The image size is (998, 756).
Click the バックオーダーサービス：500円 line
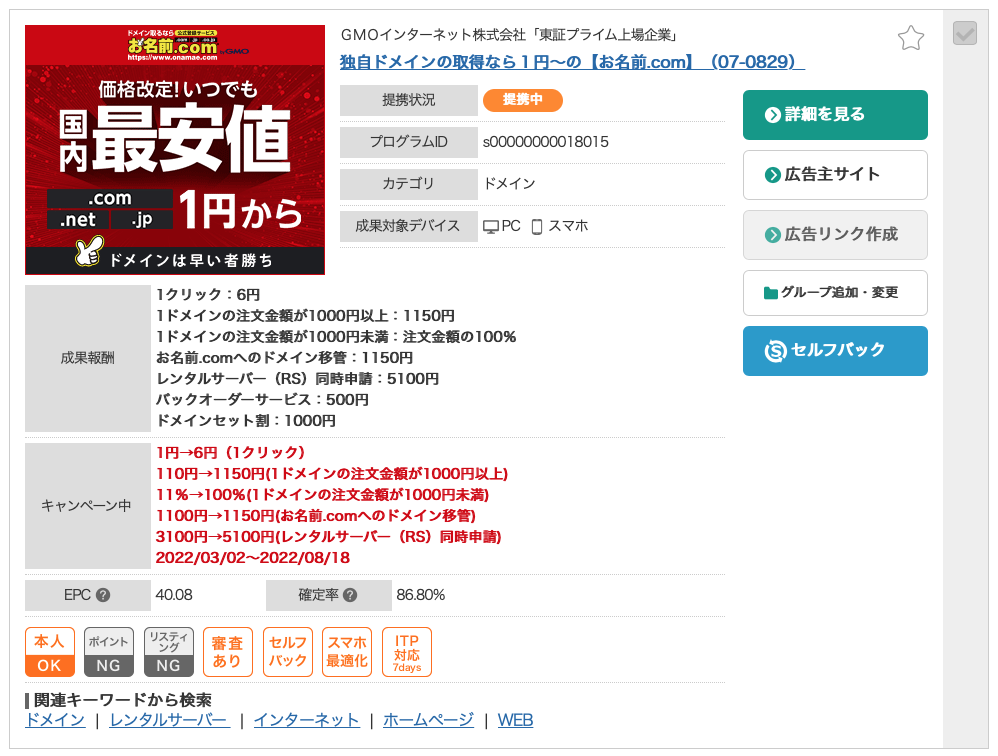[x=262, y=400]
